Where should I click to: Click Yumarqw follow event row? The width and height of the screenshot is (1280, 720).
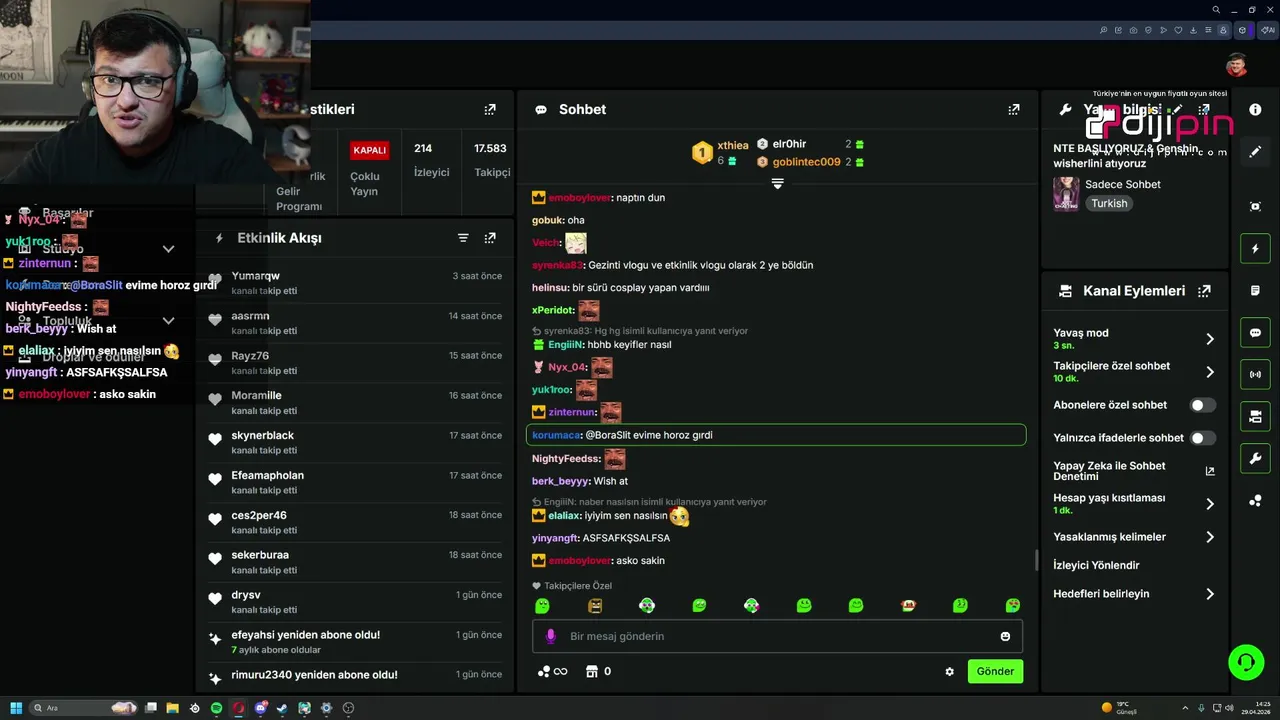355,283
